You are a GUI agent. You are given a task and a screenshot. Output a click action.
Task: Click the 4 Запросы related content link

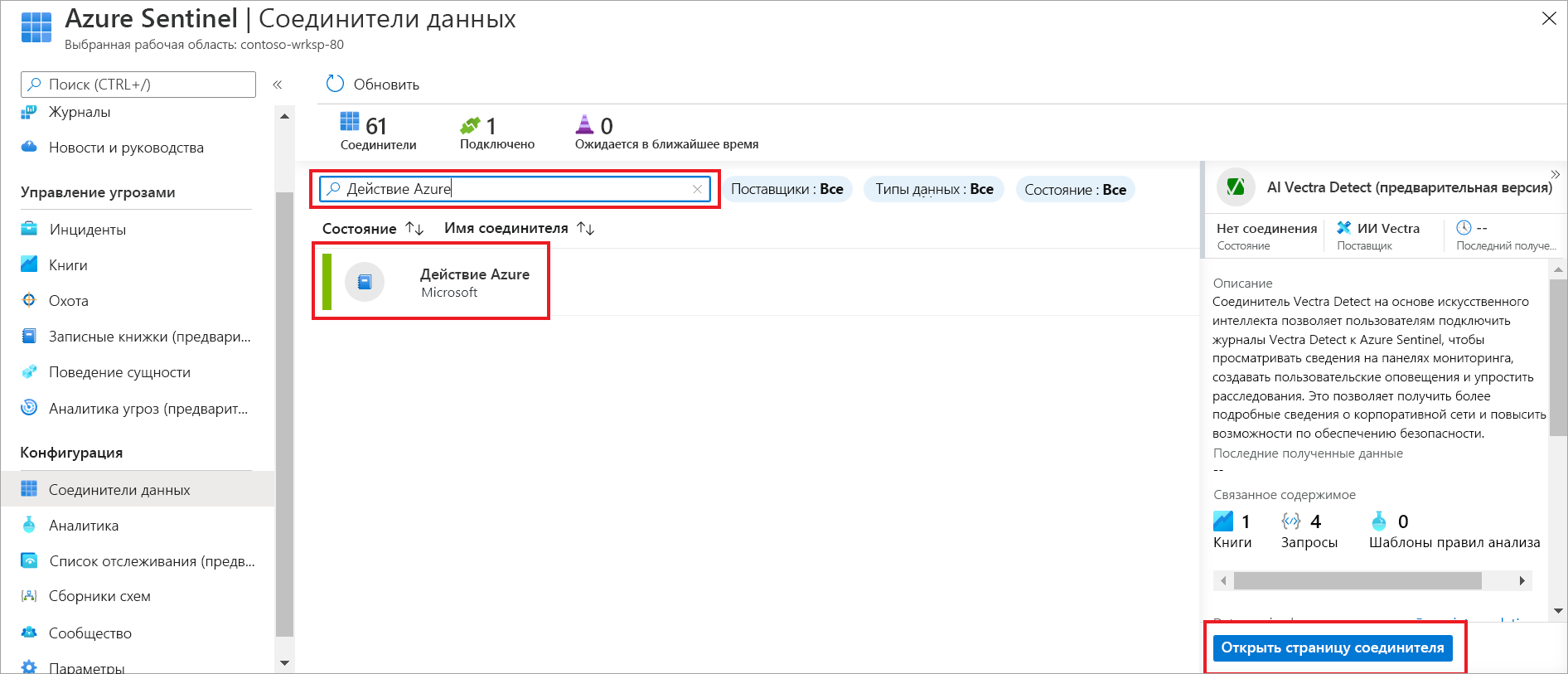tap(1309, 531)
